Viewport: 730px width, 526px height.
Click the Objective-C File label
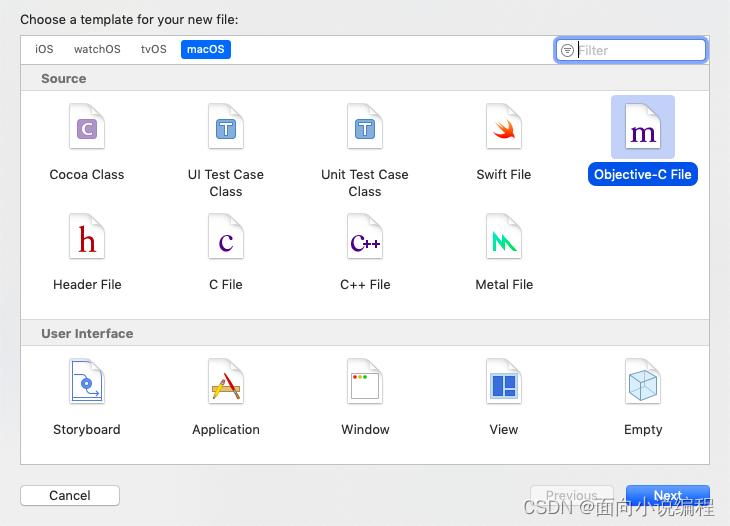pyautogui.click(x=643, y=174)
